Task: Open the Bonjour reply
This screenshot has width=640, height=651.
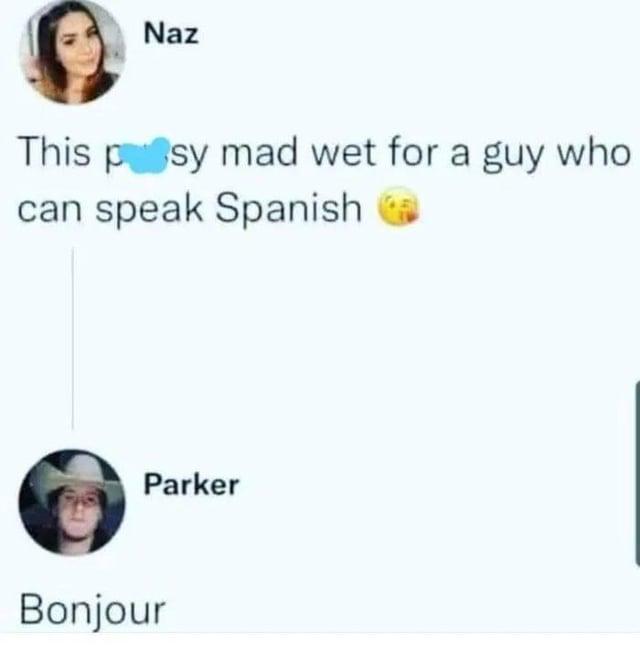Action: pos(93,610)
